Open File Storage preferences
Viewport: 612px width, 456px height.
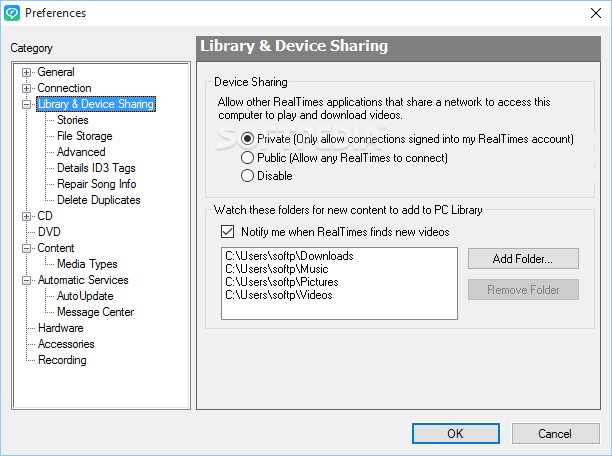(85, 136)
